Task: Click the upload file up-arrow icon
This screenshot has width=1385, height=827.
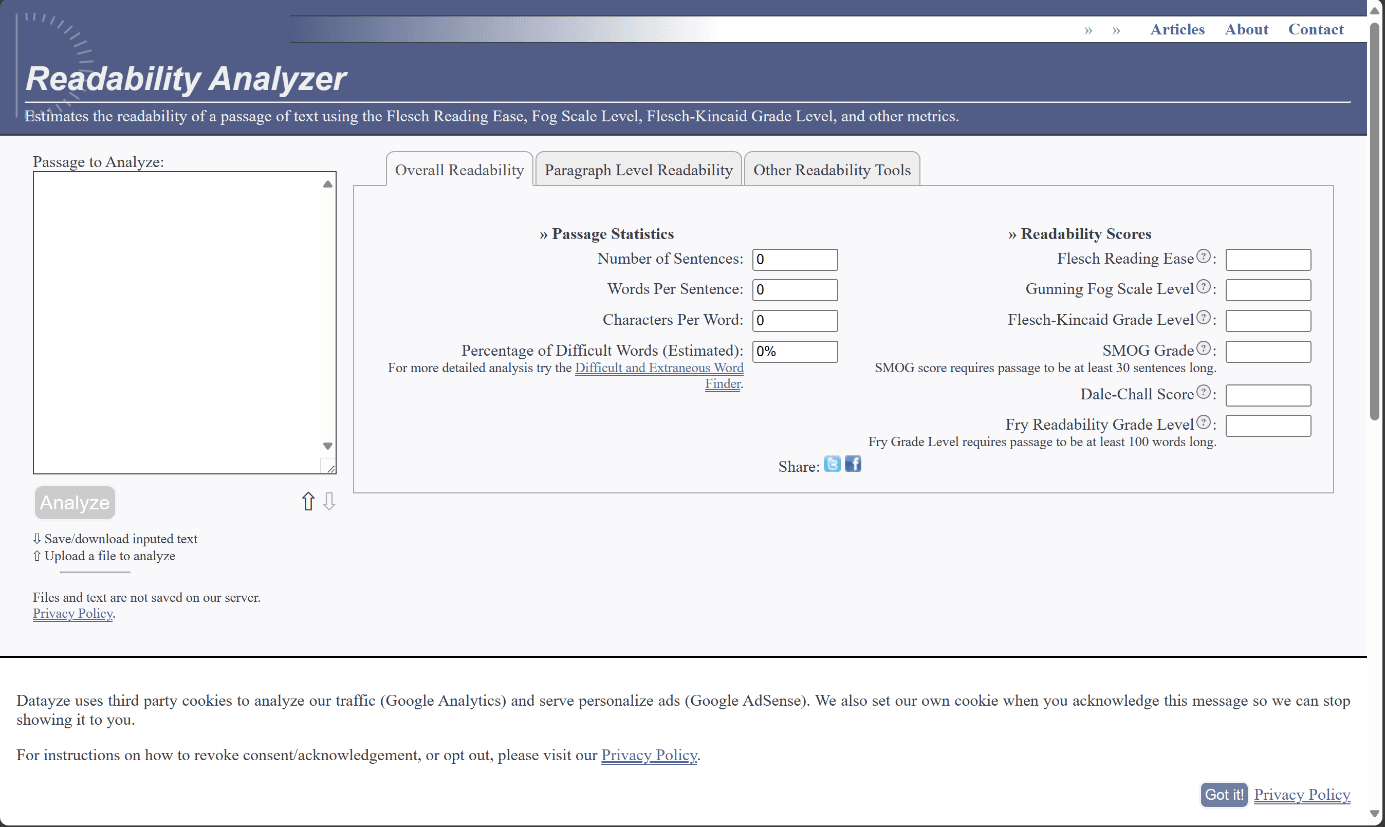Action: [x=308, y=502]
